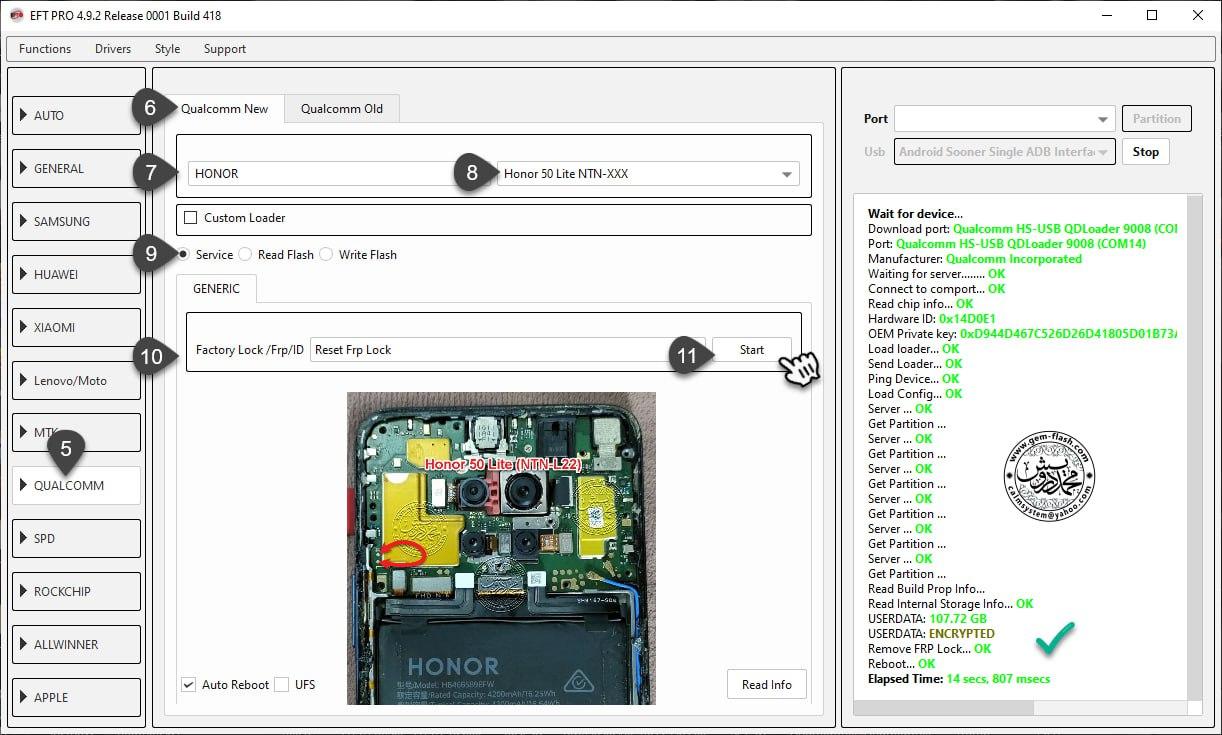The height and width of the screenshot is (735, 1222).
Task: Open the Support menu
Action: pyautogui.click(x=225, y=48)
